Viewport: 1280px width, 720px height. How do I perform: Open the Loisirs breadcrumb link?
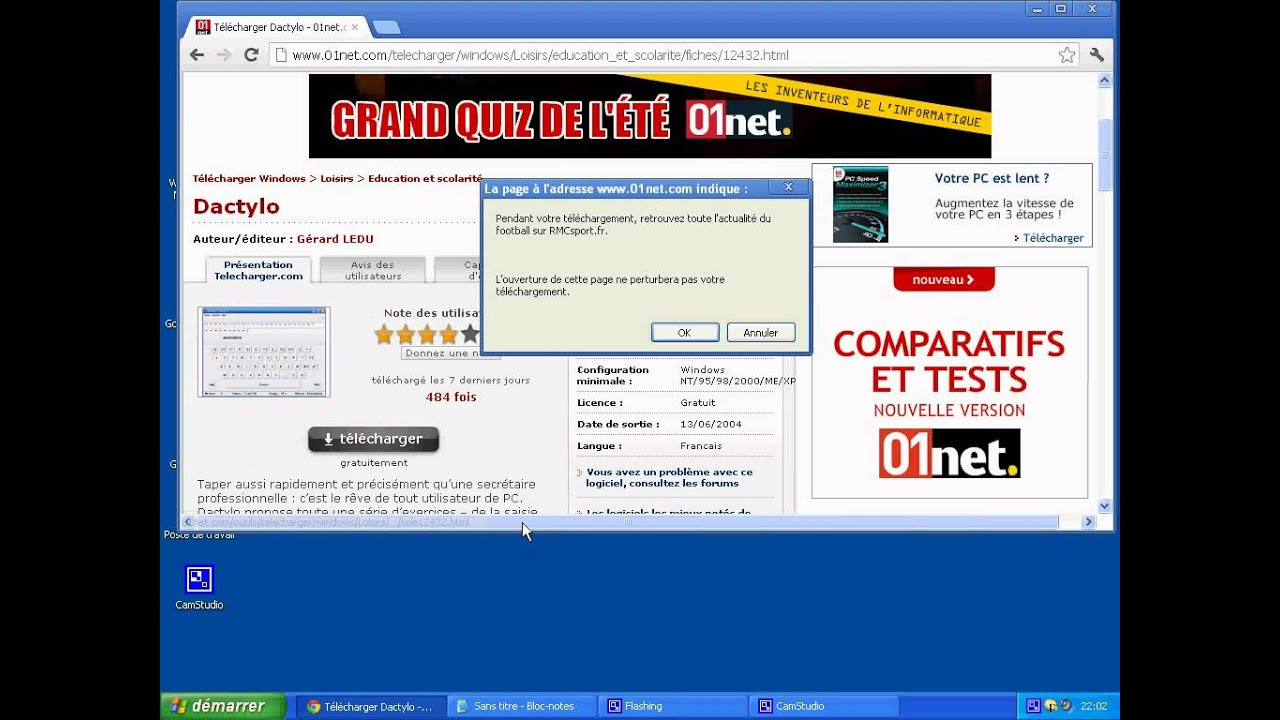[x=337, y=179]
